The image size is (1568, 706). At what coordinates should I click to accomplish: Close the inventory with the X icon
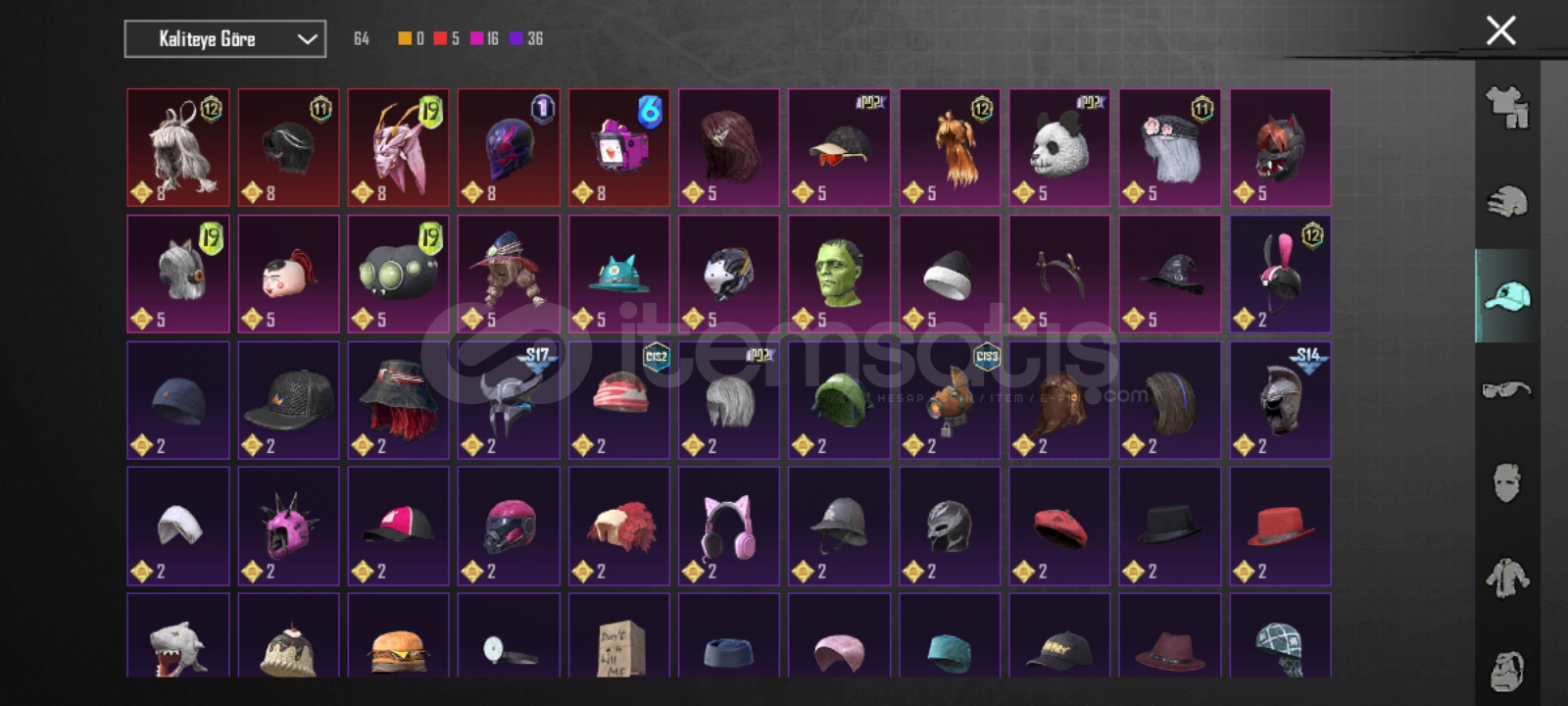[1500, 30]
